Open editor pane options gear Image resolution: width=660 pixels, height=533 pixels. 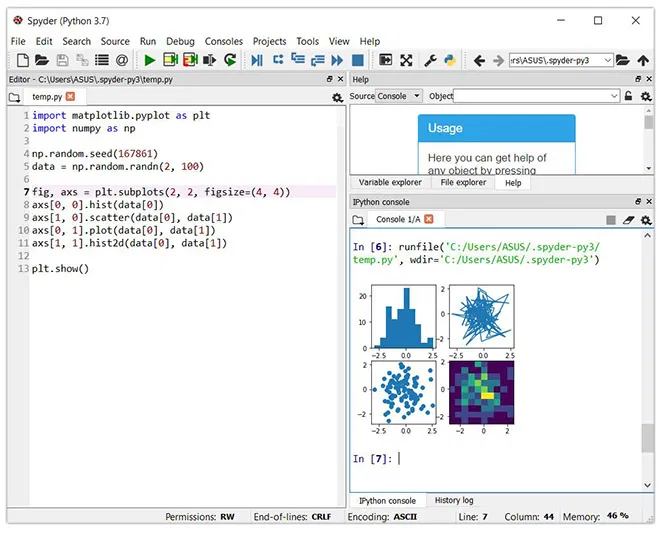pos(337,98)
